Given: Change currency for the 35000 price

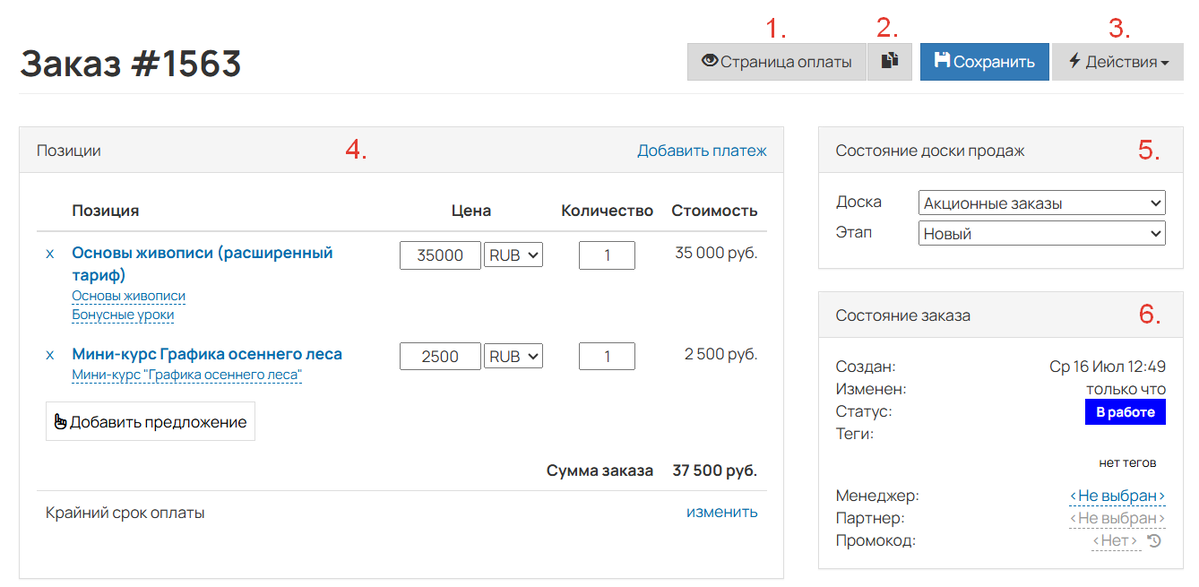Looking at the screenshot, I should click(x=513, y=255).
